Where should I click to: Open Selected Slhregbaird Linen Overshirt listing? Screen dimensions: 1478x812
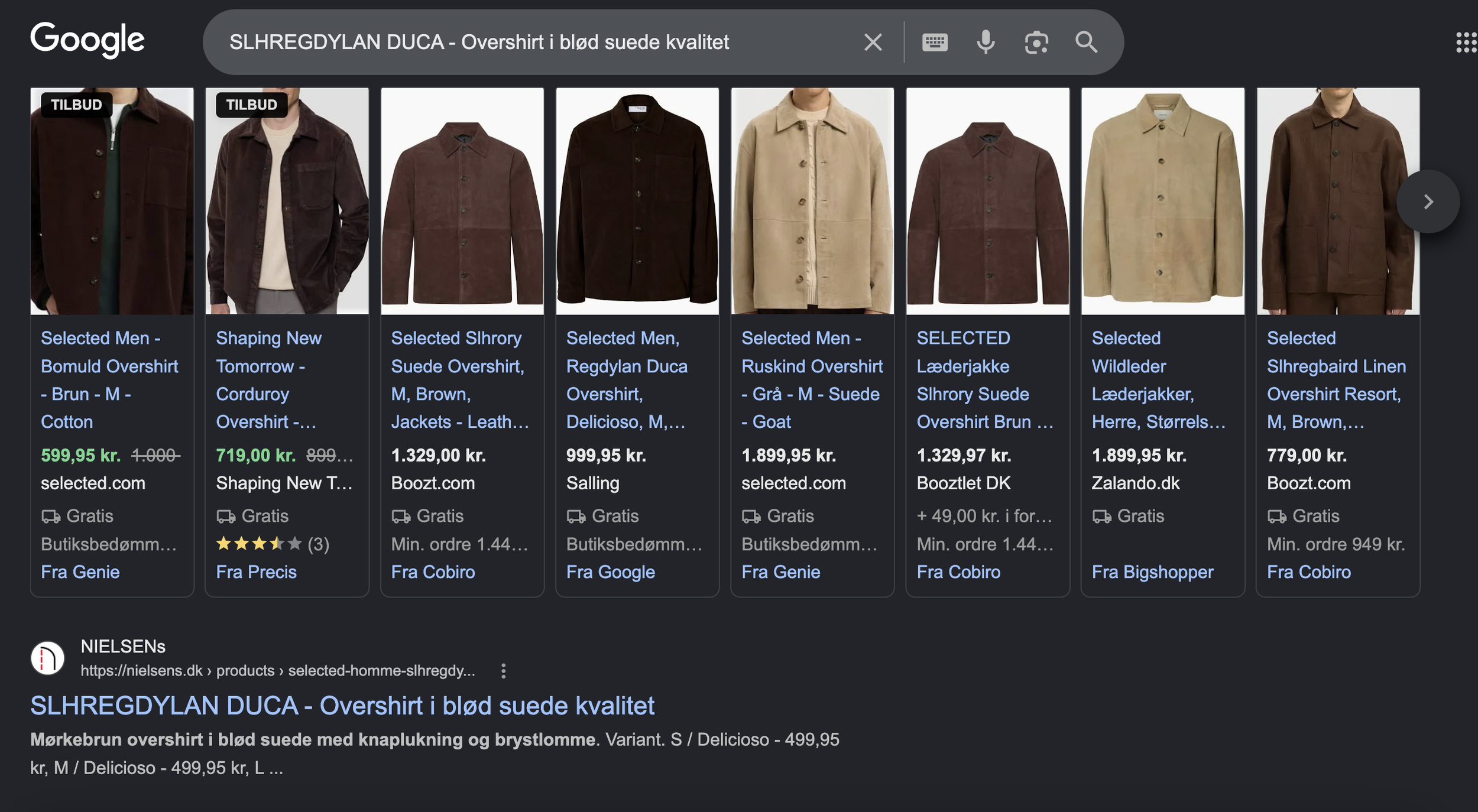click(1336, 379)
